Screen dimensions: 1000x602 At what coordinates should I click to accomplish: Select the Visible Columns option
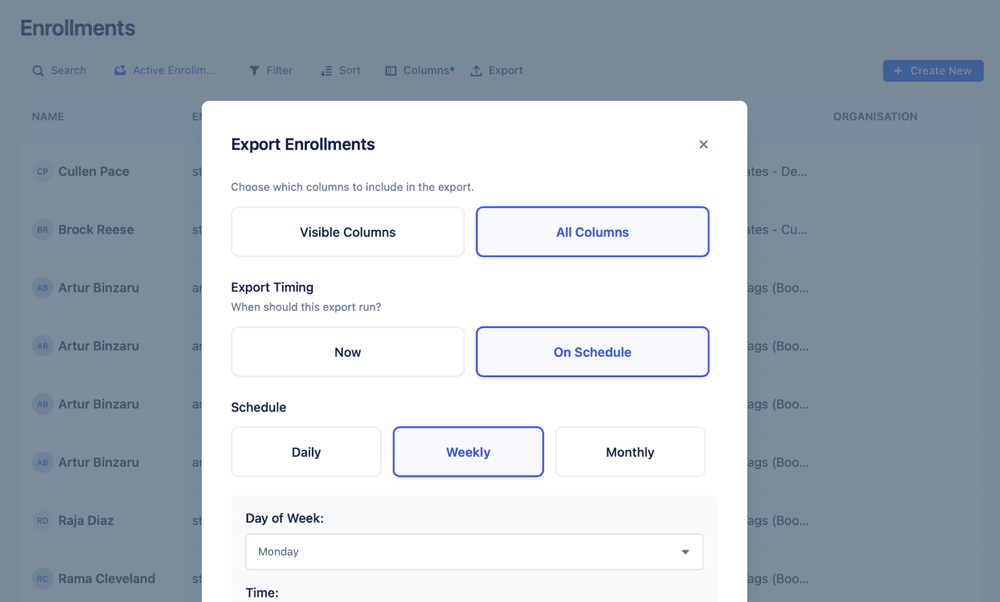[x=347, y=231]
